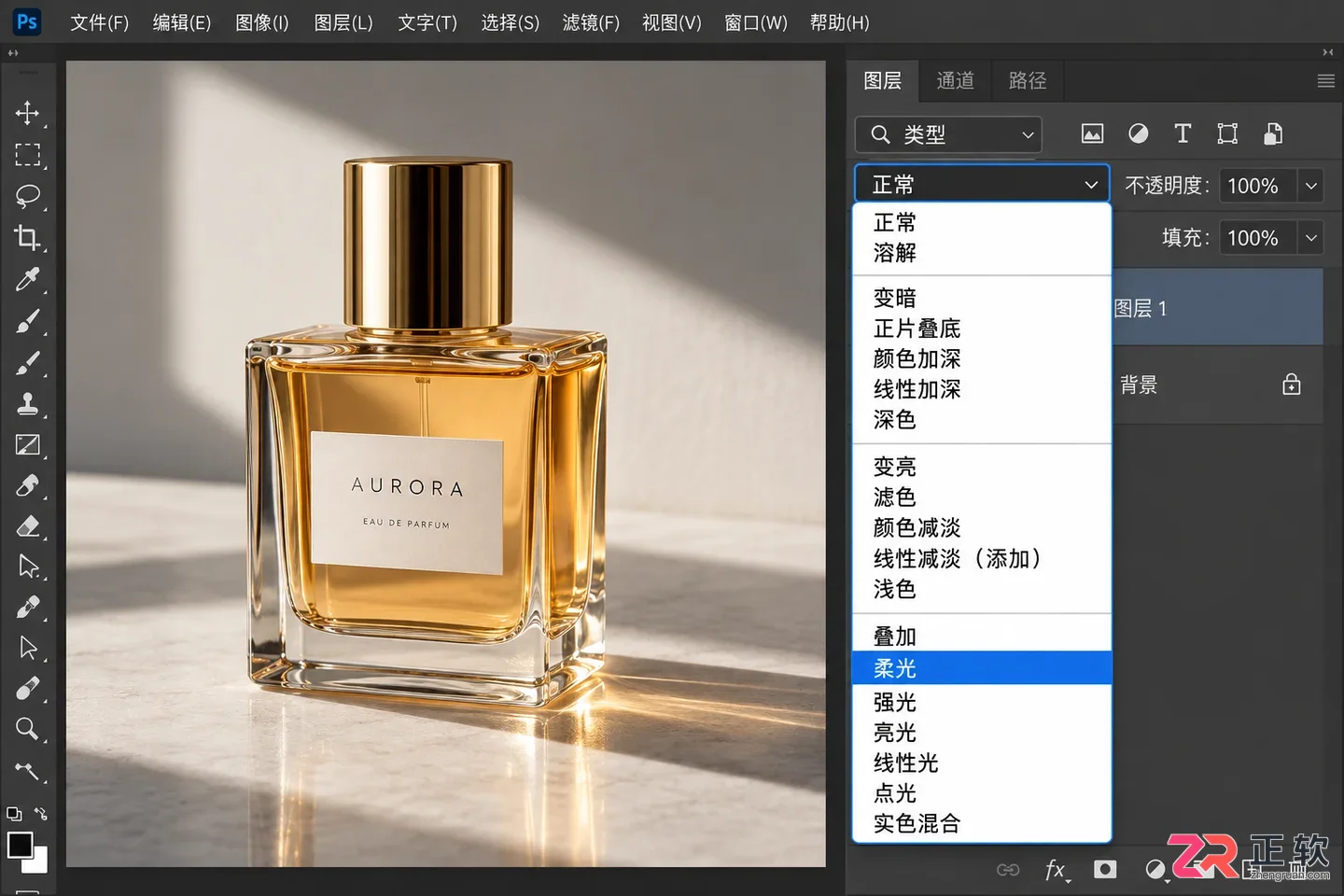Select the Crop tool
Image resolution: width=1344 pixels, height=896 pixels.
27,237
